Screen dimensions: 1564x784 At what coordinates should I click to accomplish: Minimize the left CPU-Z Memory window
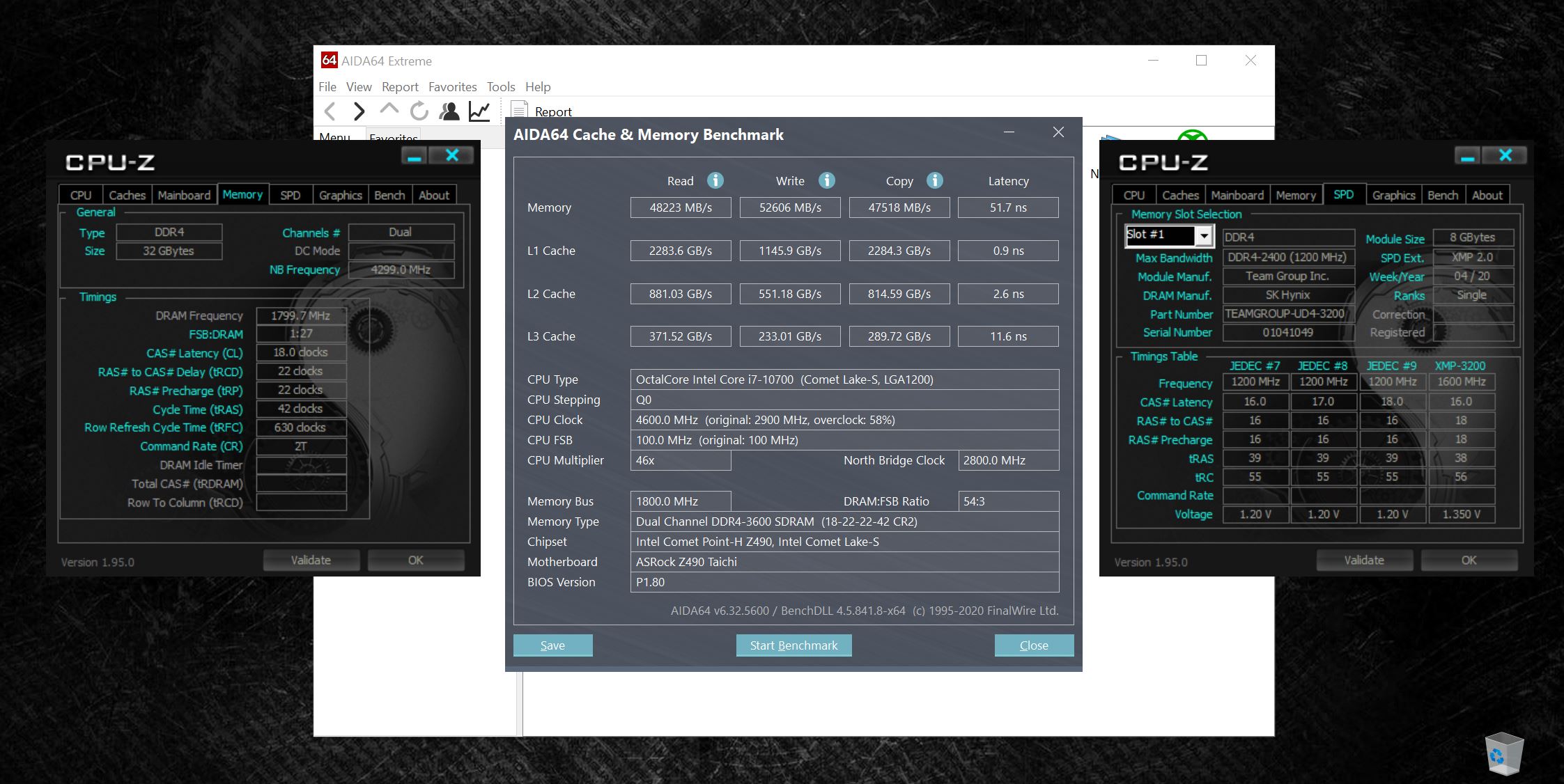pos(414,156)
